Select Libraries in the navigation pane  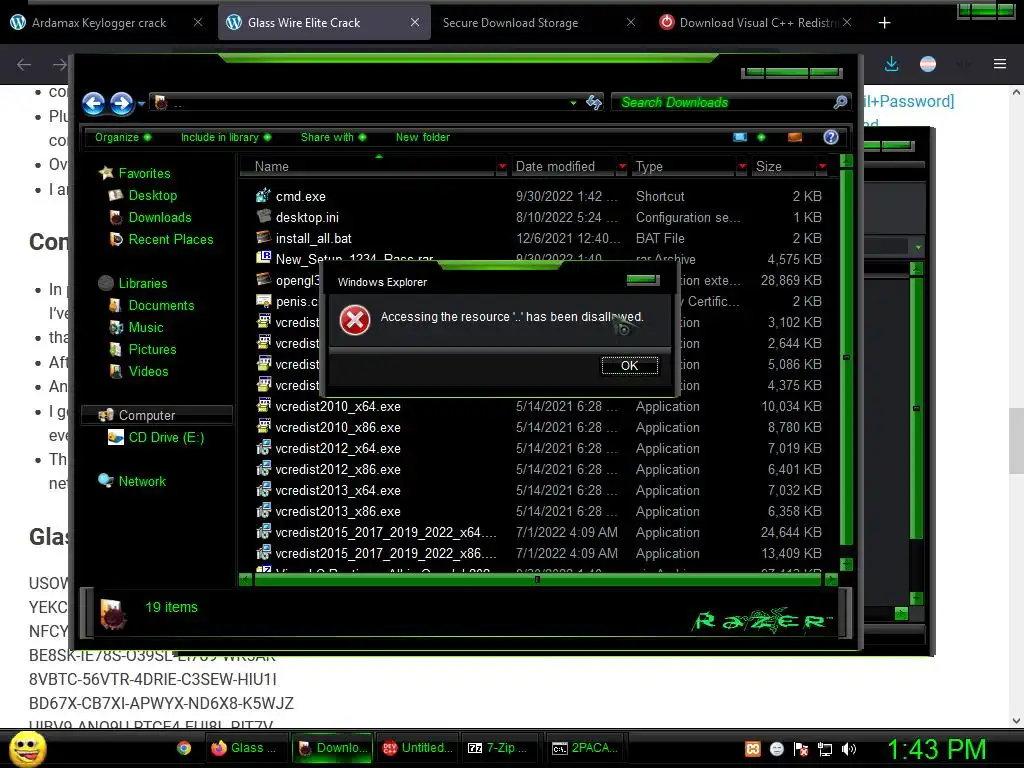pyautogui.click(x=142, y=283)
